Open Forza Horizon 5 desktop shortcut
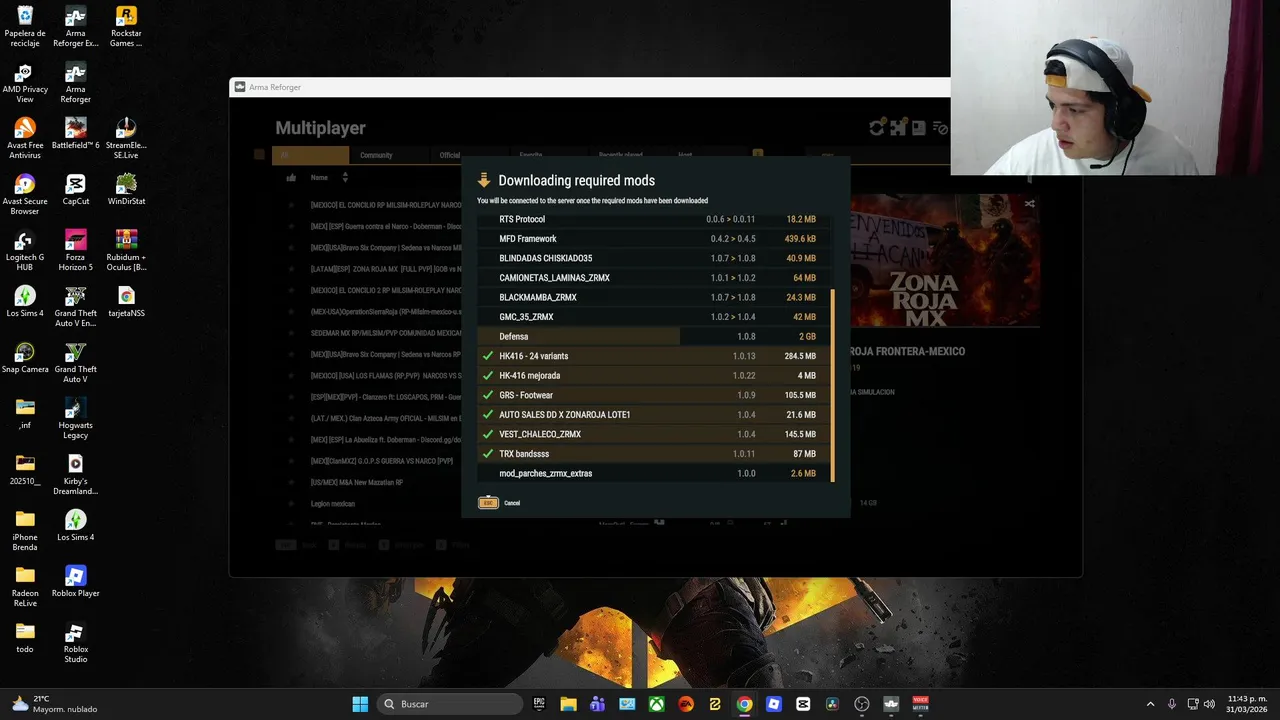The image size is (1280, 720). 76,251
